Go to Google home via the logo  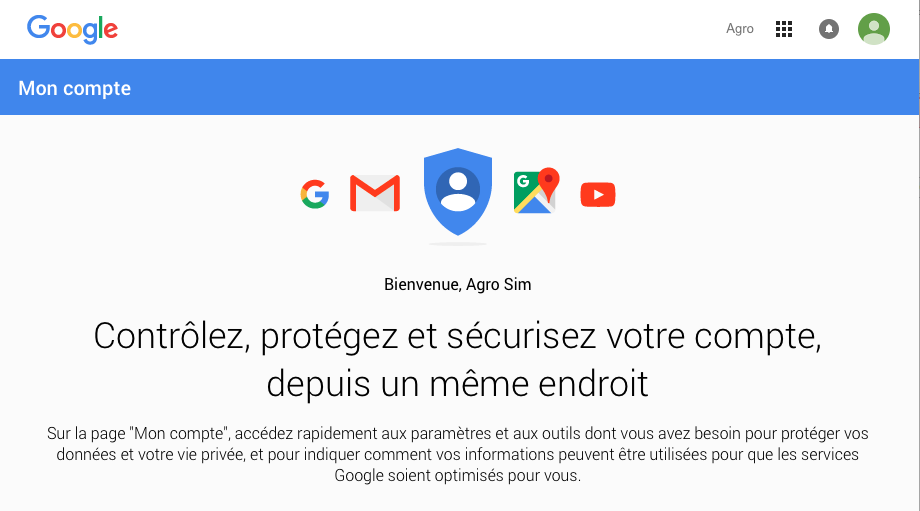coord(72,29)
